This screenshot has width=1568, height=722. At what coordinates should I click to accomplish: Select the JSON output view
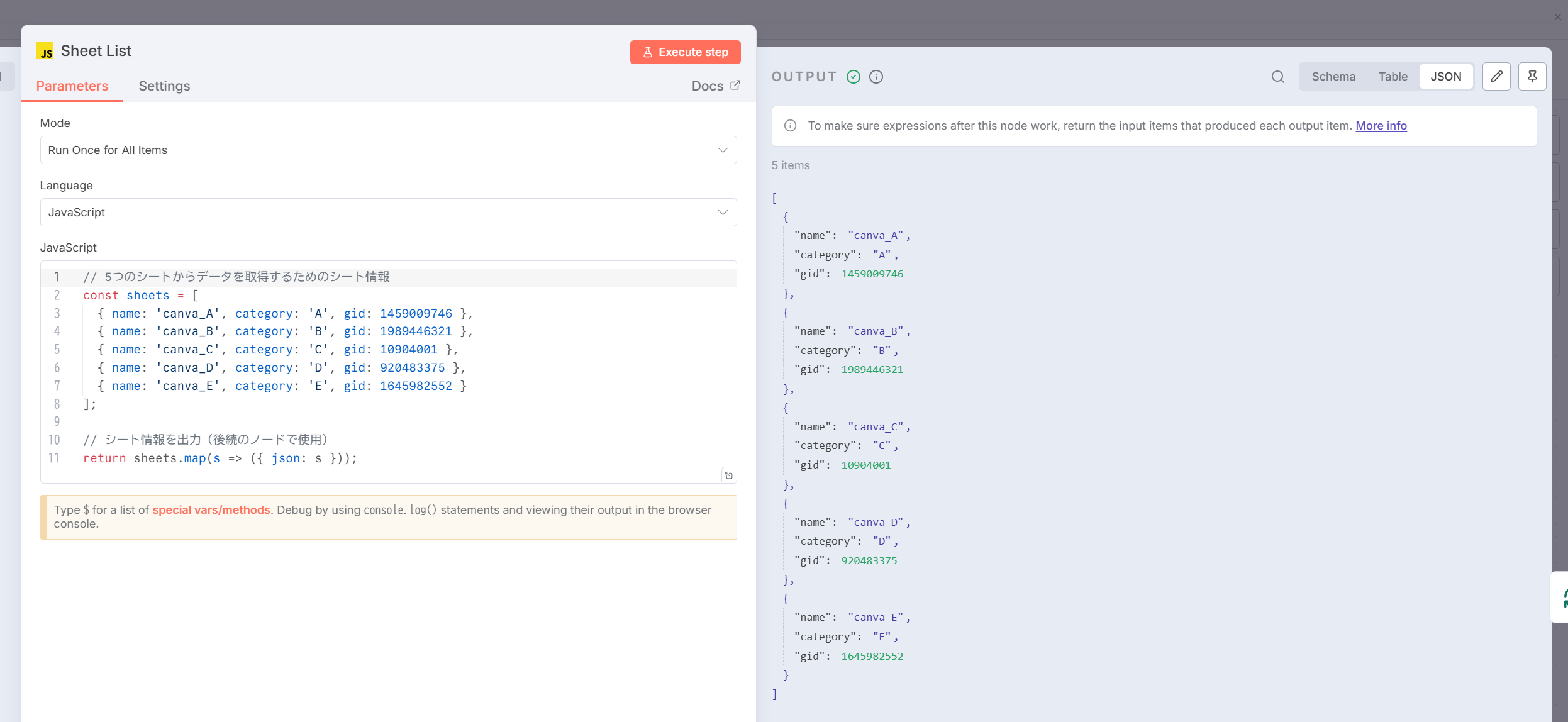(x=1445, y=77)
